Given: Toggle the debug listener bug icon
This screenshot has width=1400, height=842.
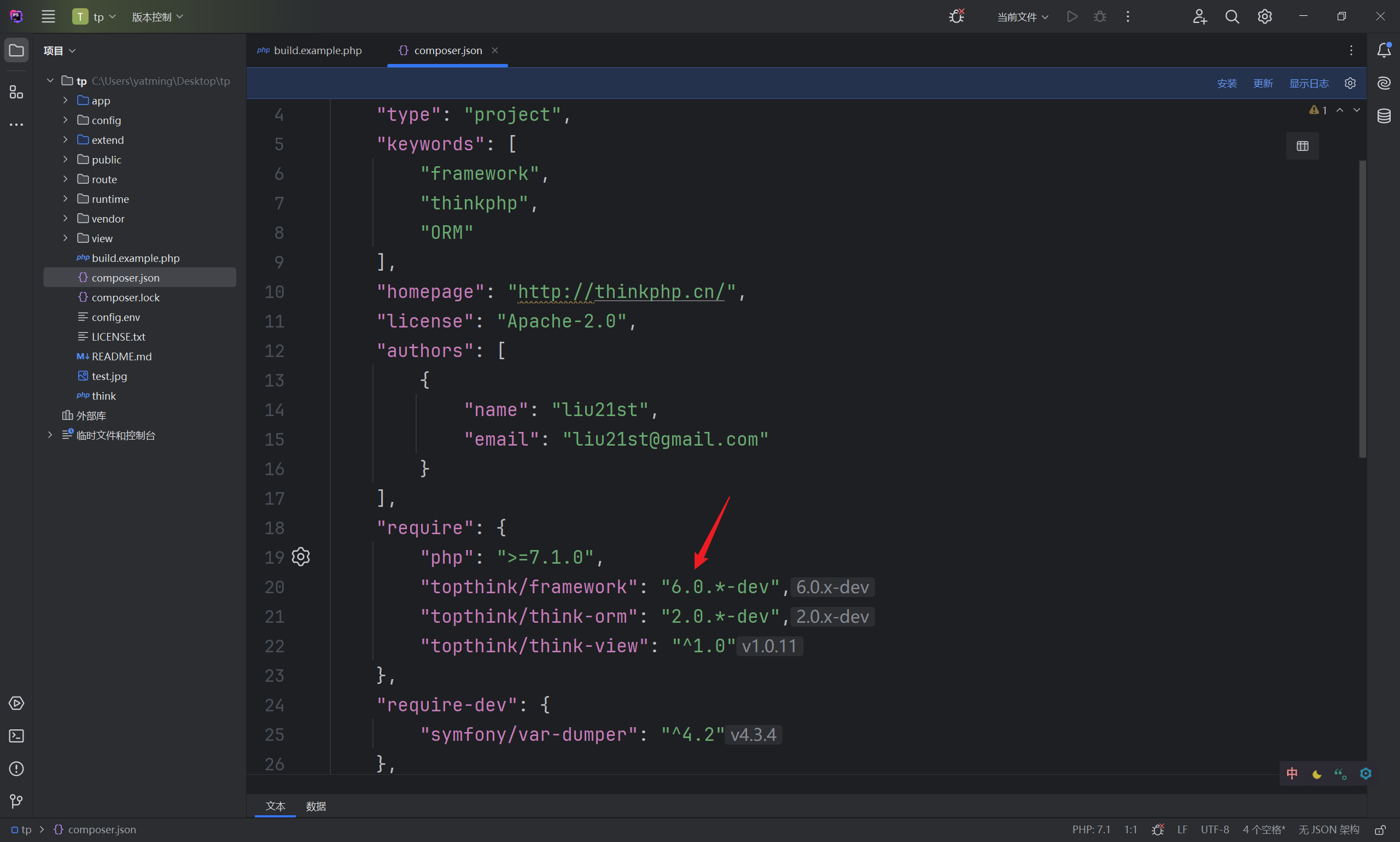Looking at the screenshot, I should point(957,16).
